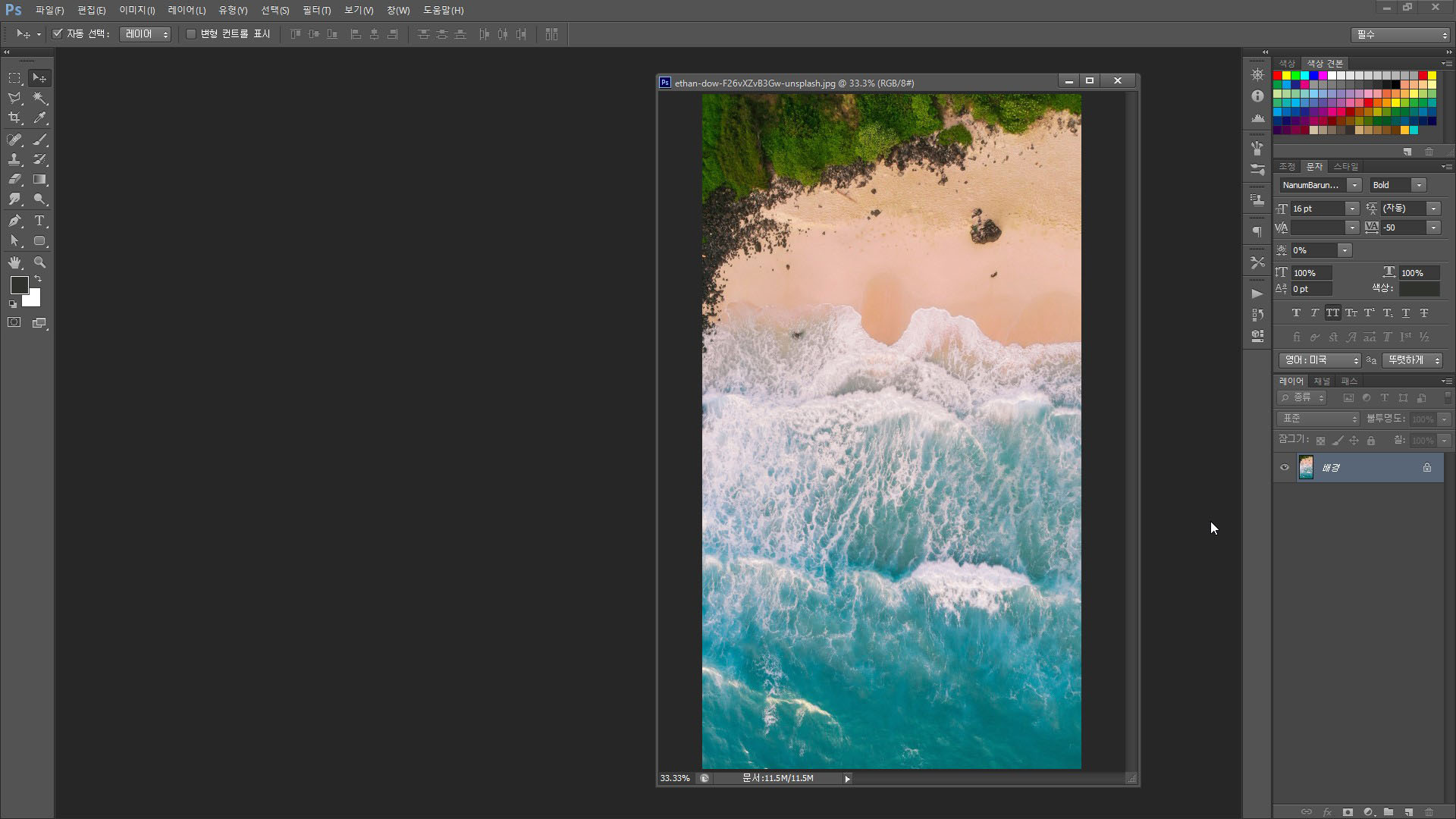
Task: Select the Hand tool
Action: click(x=14, y=262)
